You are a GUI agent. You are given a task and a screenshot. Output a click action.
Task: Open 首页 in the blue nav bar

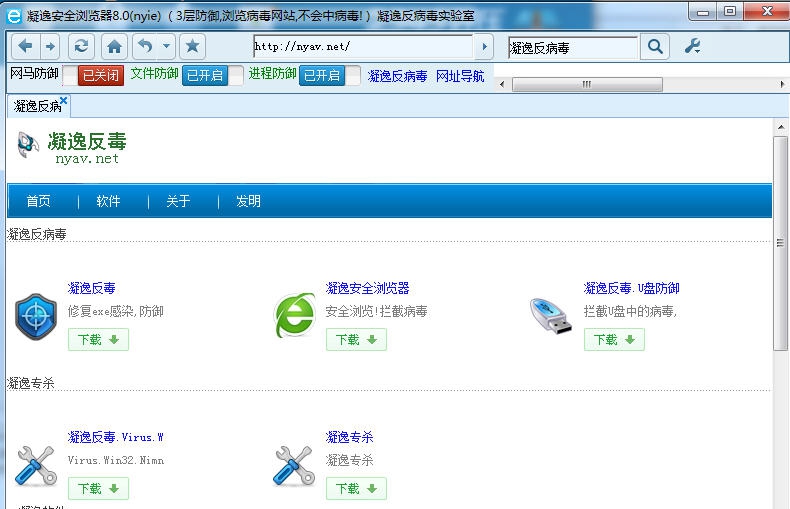coord(38,201)
